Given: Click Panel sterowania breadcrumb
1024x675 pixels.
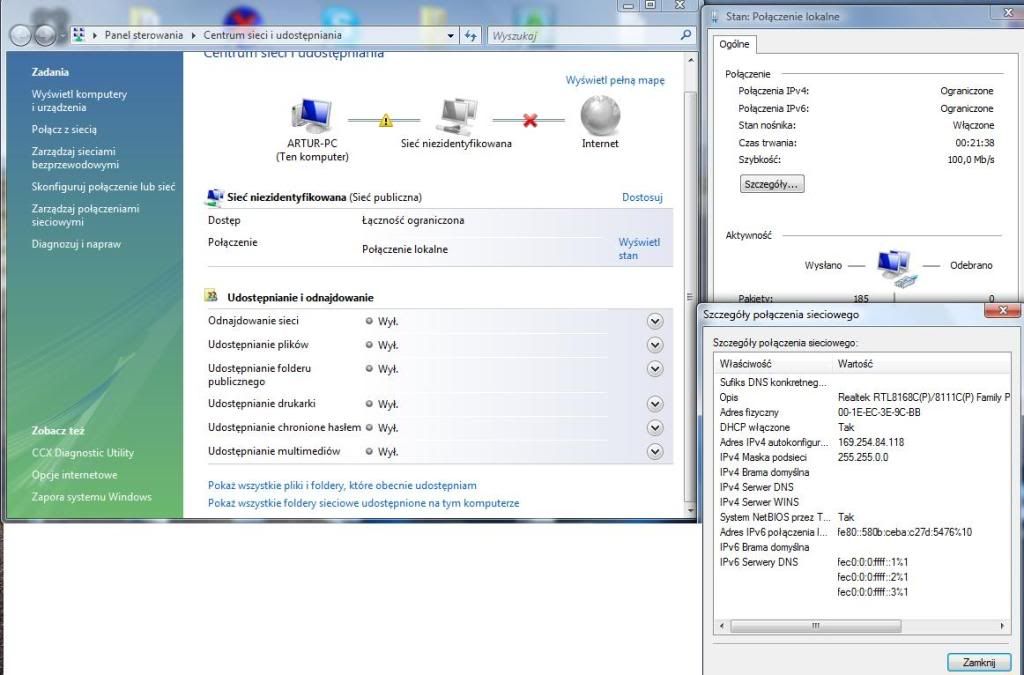Looking at the screenshot, I should [144, 35].
